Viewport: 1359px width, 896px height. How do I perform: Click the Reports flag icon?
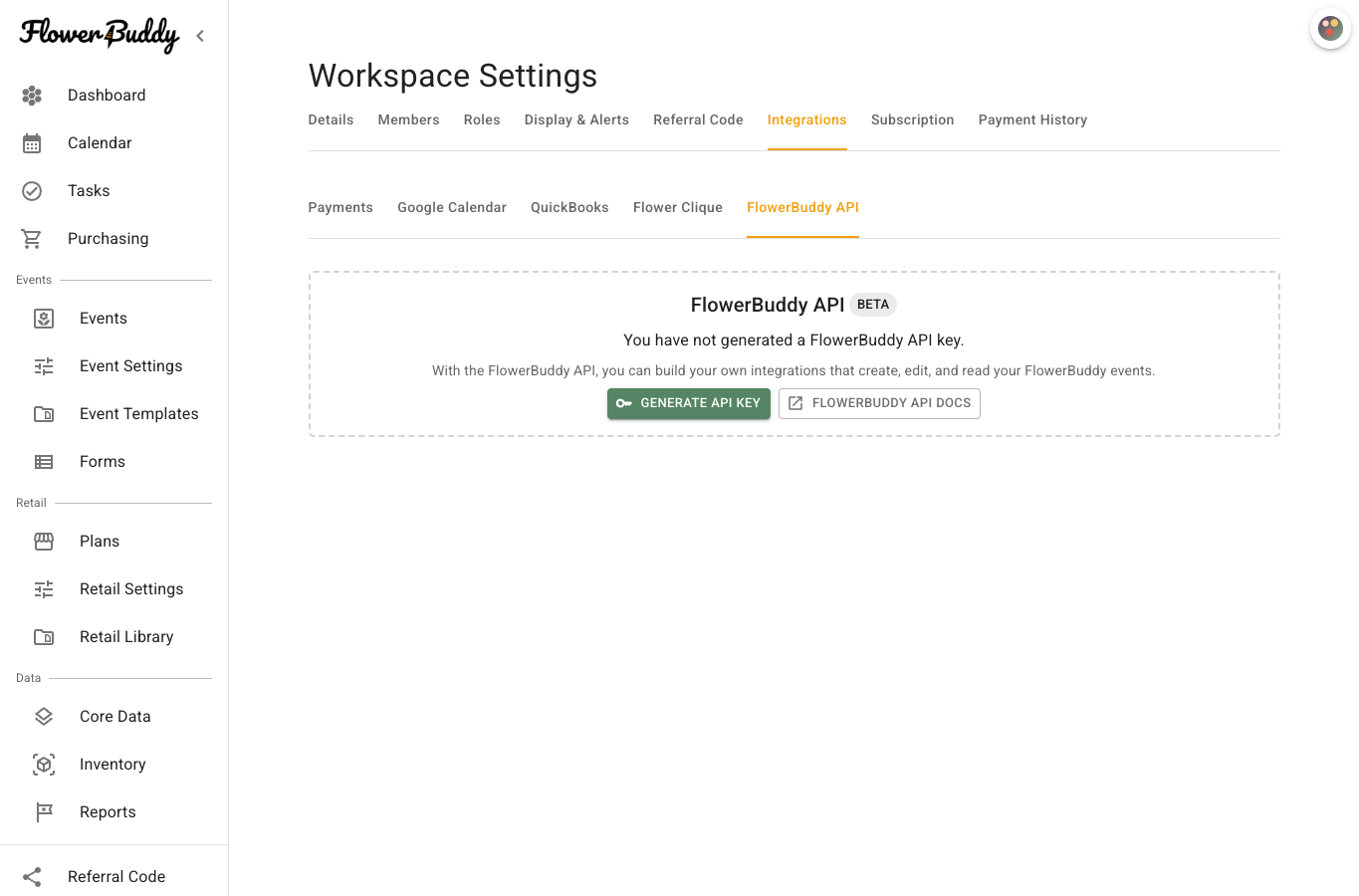click(44, 812)
